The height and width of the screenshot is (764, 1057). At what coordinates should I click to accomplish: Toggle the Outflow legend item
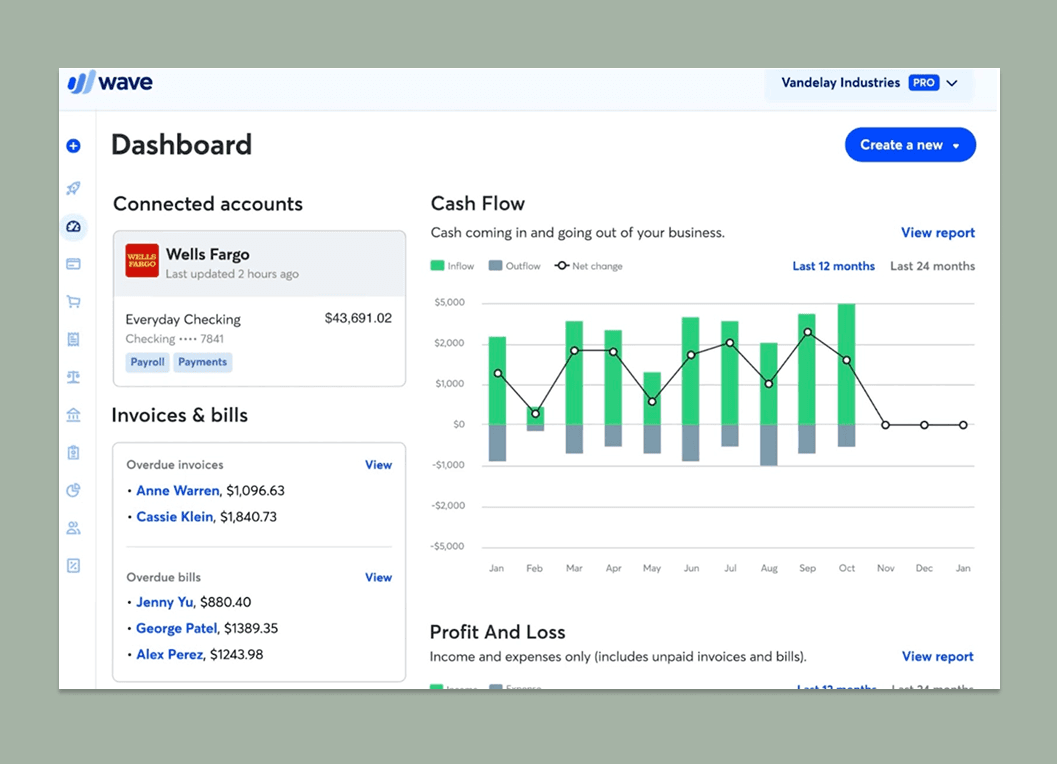515,266
